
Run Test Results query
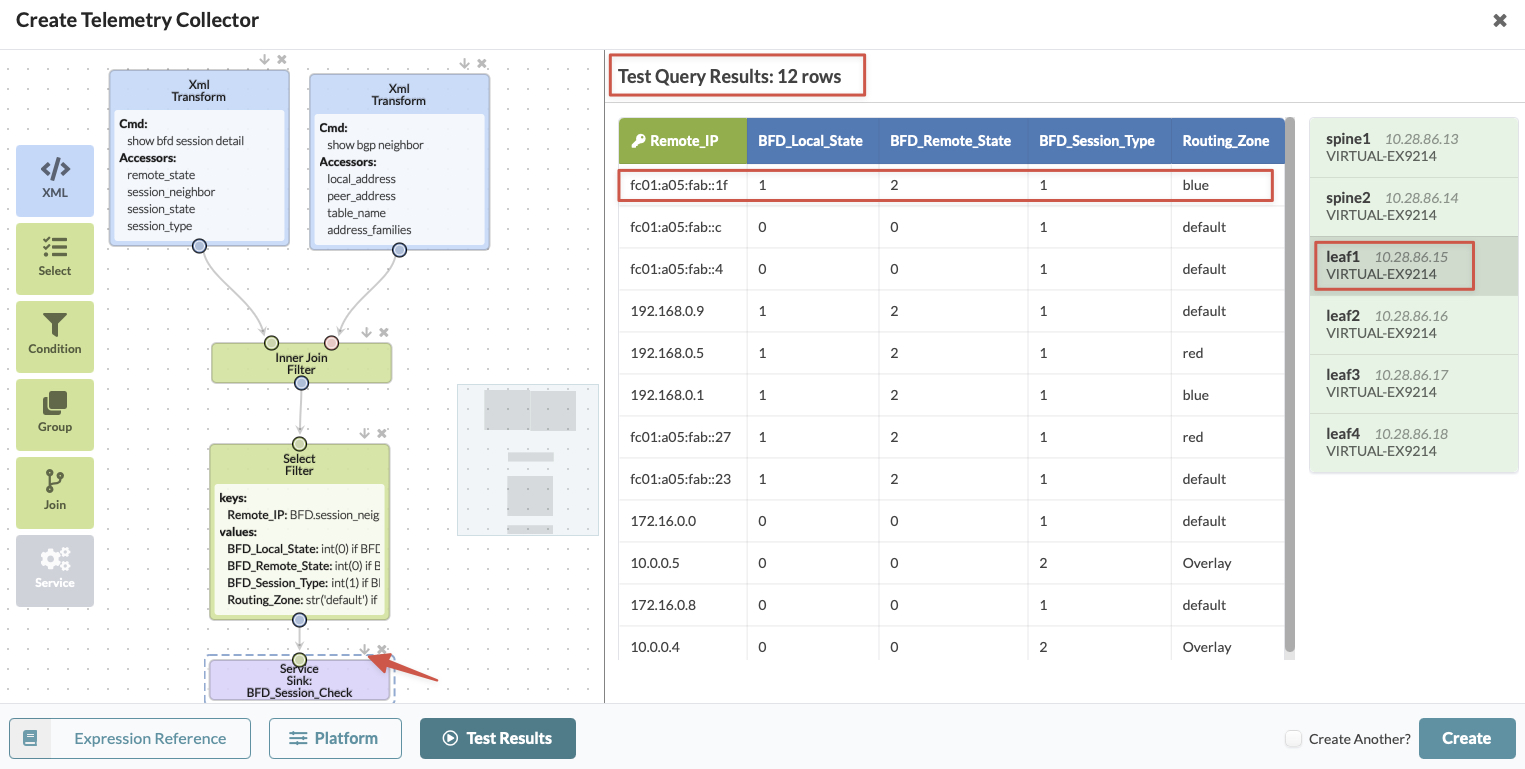pyautogui.click(x=498, y=738)
